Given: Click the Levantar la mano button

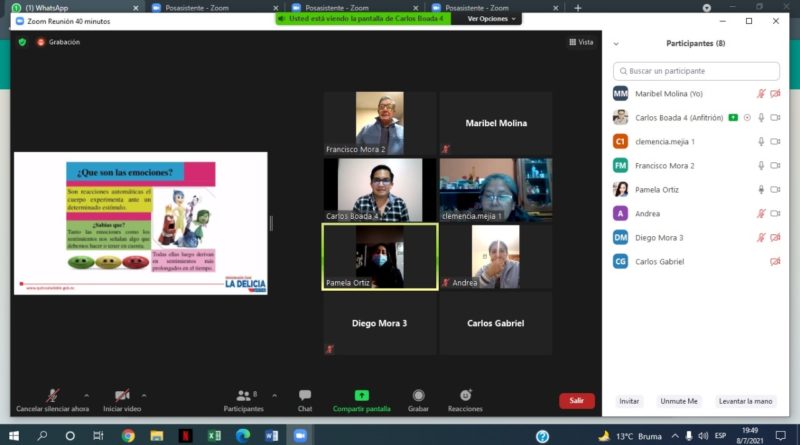Looking at the screenshot, I should [746, 400].
